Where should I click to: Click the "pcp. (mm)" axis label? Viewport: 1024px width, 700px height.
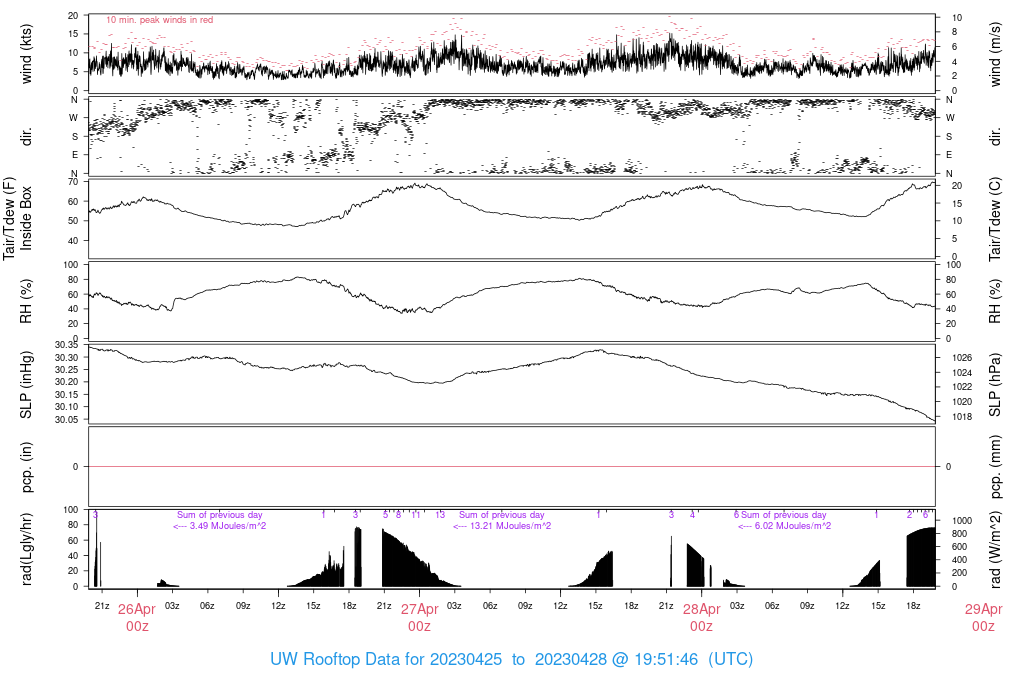tap(995, 467)
